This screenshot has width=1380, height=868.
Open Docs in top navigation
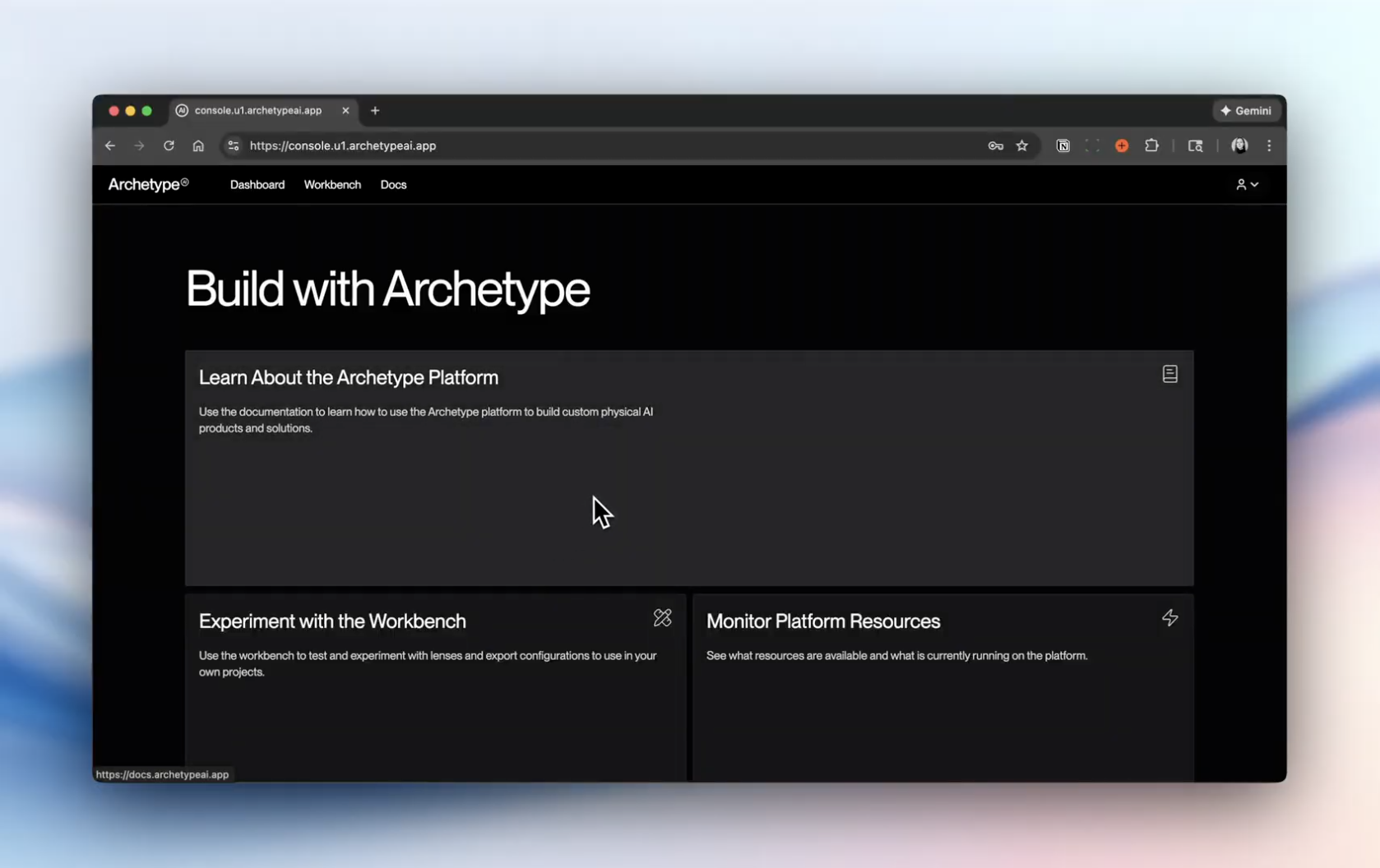(x=393, y=185)
